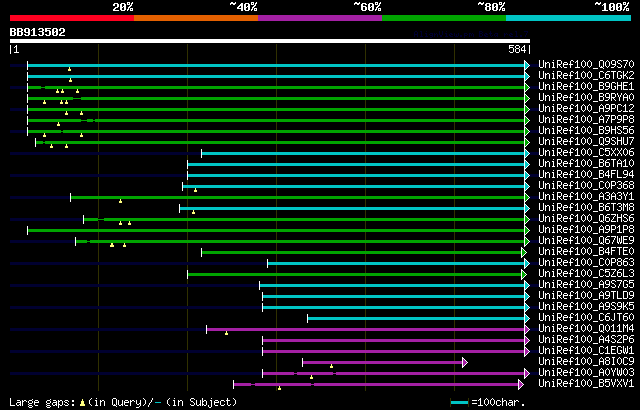The height and width of the screenshot is (410, 640).
Task: Click the cyan 100char scale bar
Action: pyautogui.click(x=459, y=403)
